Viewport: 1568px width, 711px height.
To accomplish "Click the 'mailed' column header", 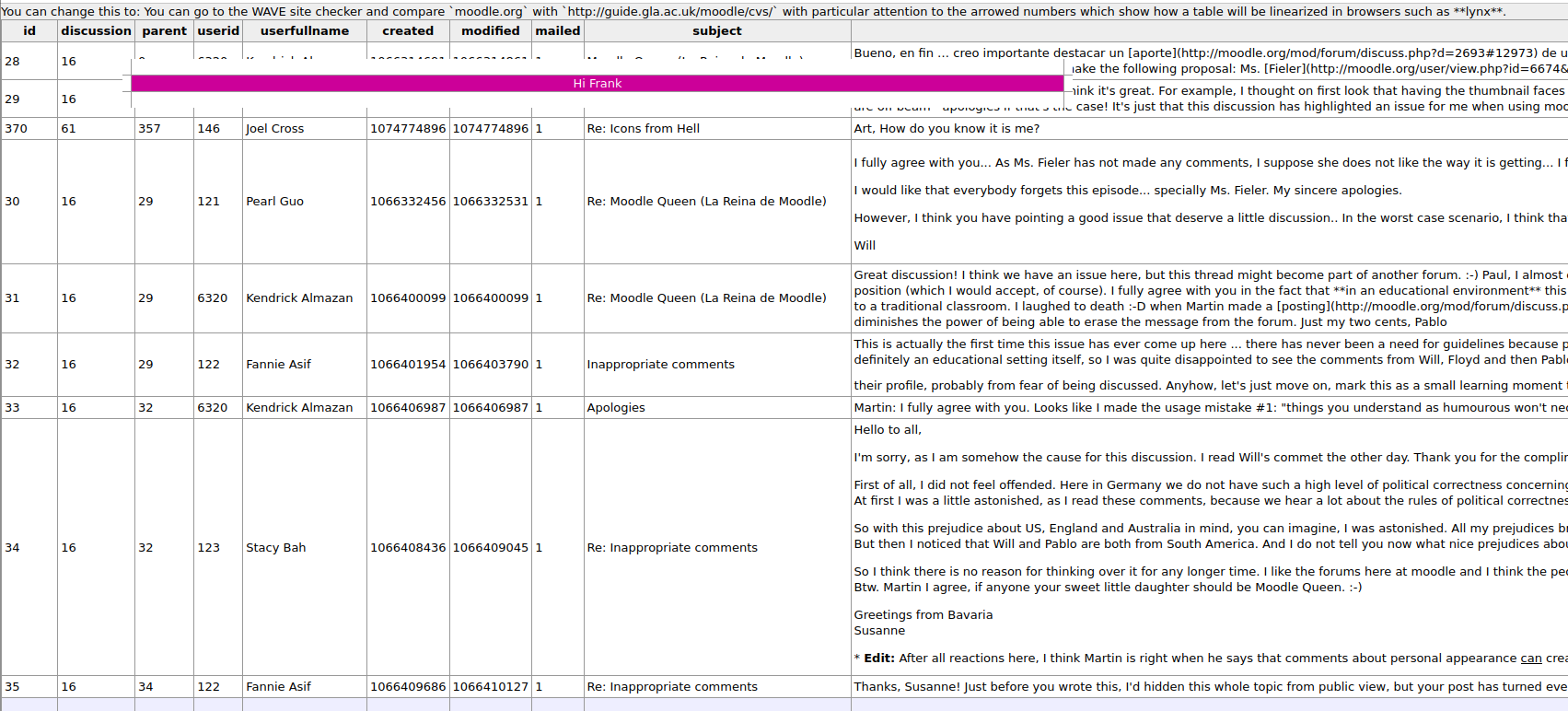I will [558, 30].
